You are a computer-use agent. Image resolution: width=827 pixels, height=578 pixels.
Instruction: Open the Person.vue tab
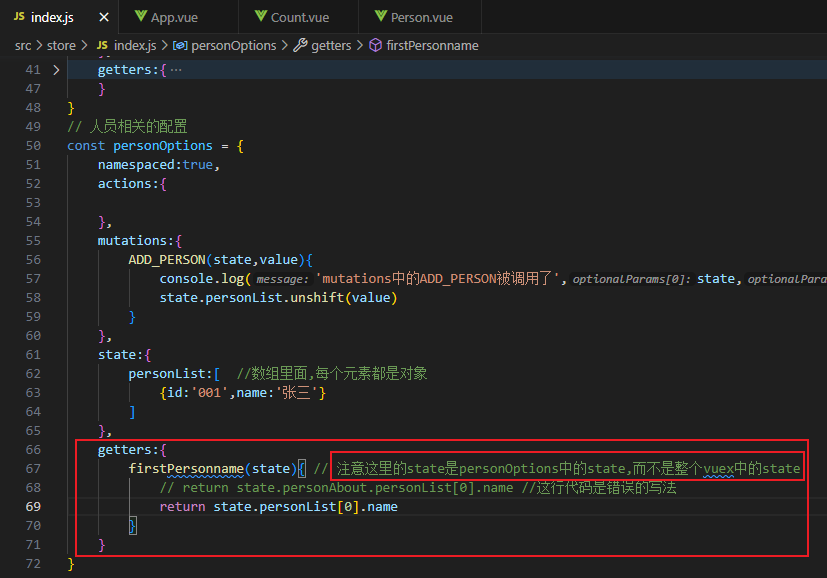point(420,17)
